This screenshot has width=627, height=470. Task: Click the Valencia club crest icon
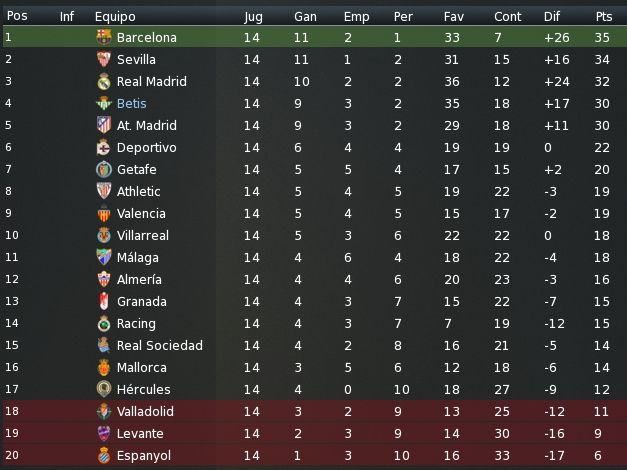click(x=104, y=213)
